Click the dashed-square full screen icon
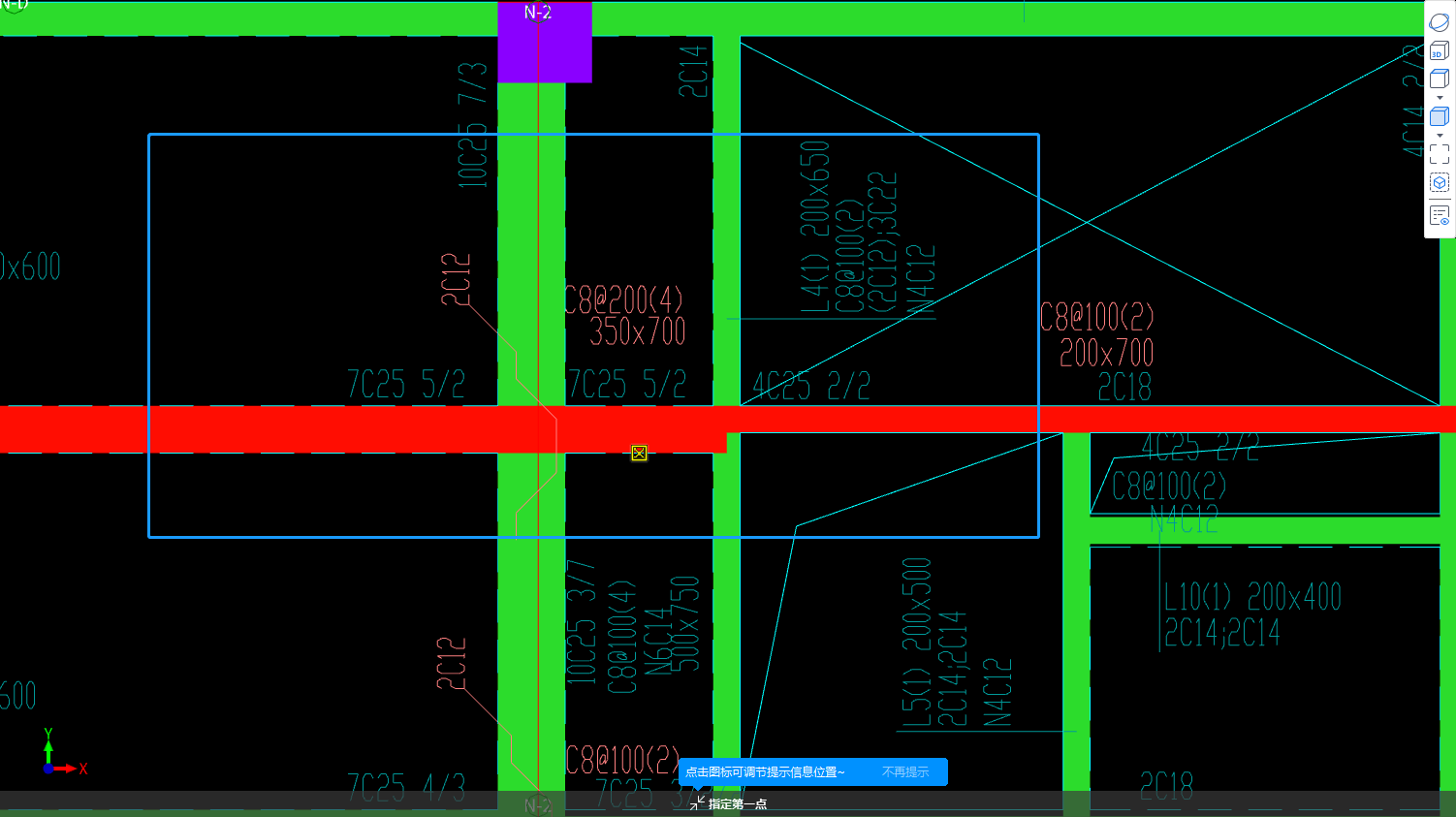The image size is (1456, 817). (x=1440, y=154)
